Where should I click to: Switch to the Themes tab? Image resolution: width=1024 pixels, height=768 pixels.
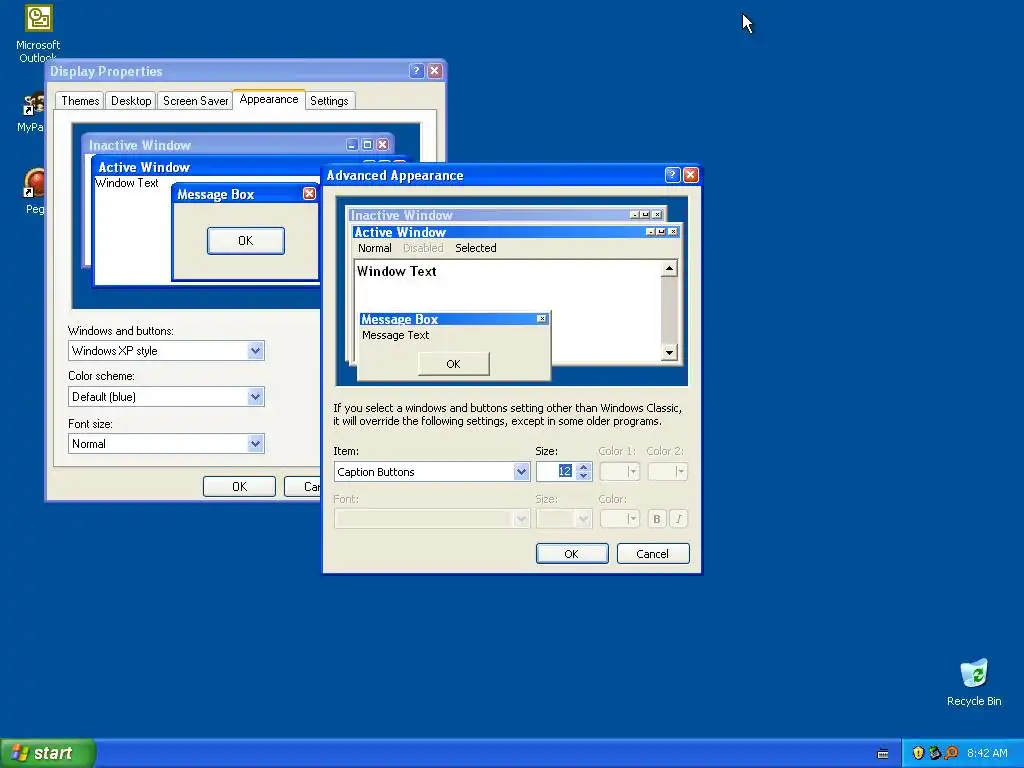pos(80,101)
